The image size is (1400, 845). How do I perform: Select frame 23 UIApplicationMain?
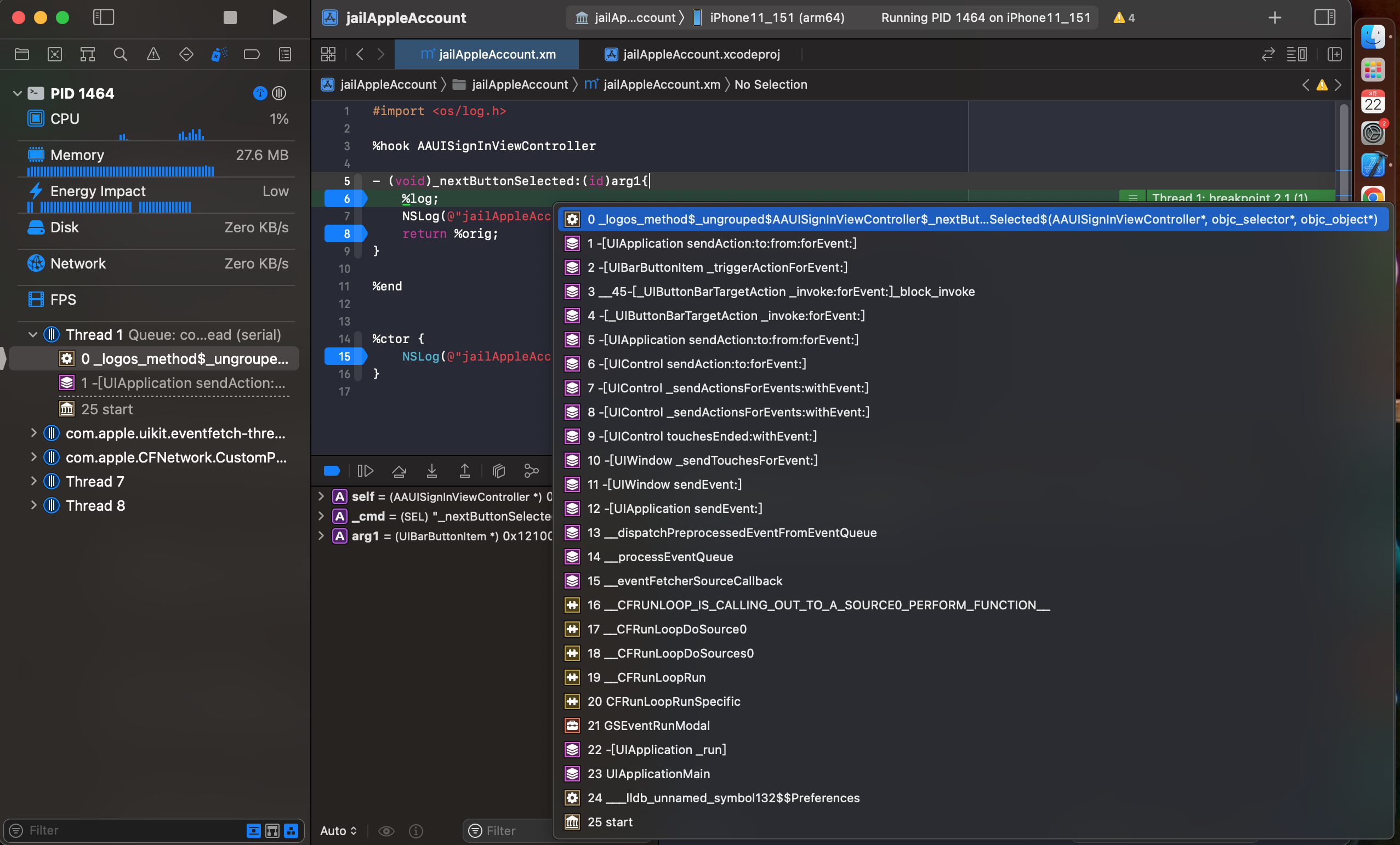coord(974,774)
